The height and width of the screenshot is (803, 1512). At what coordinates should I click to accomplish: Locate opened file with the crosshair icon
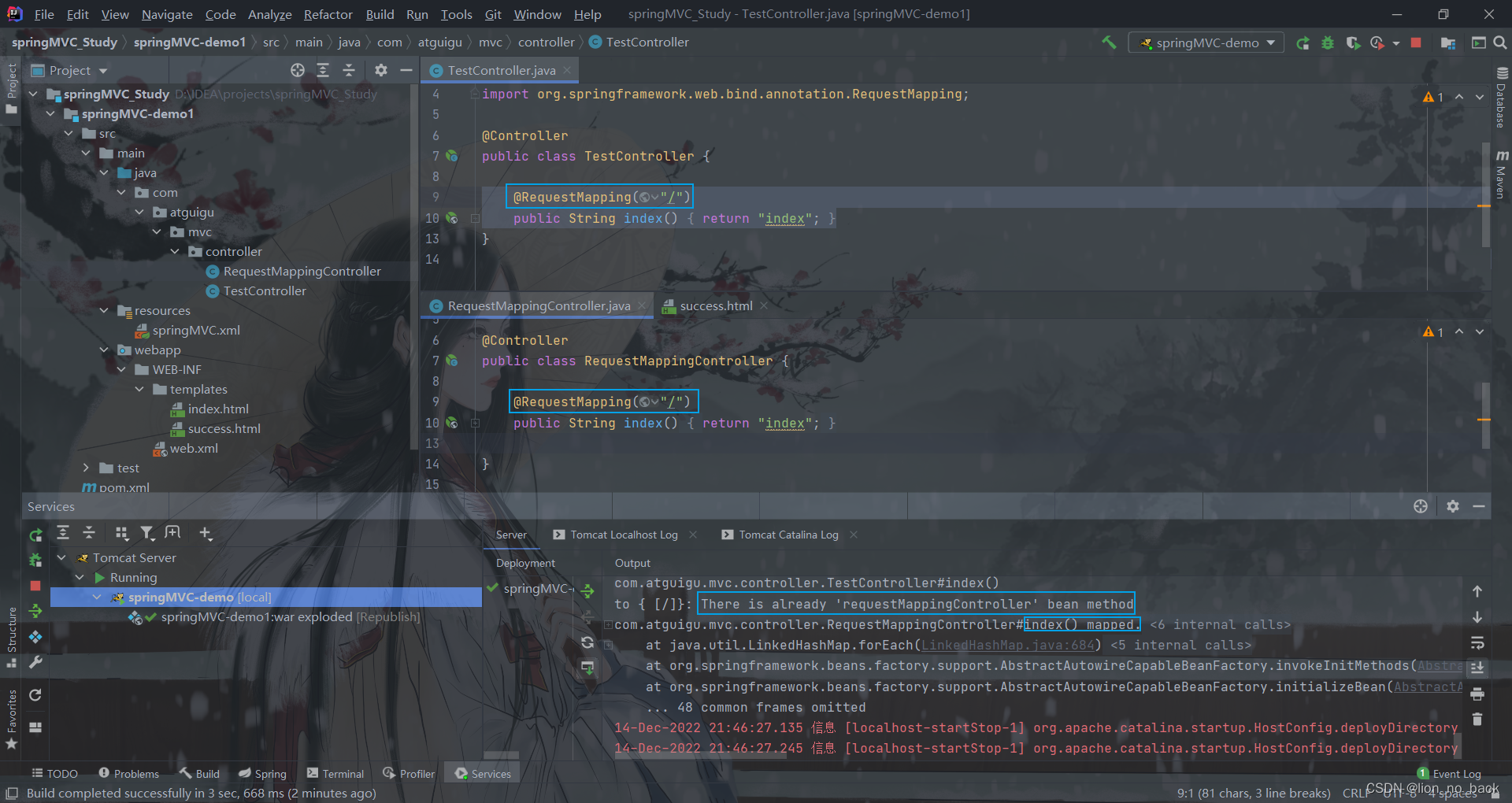tap(298, 70)
